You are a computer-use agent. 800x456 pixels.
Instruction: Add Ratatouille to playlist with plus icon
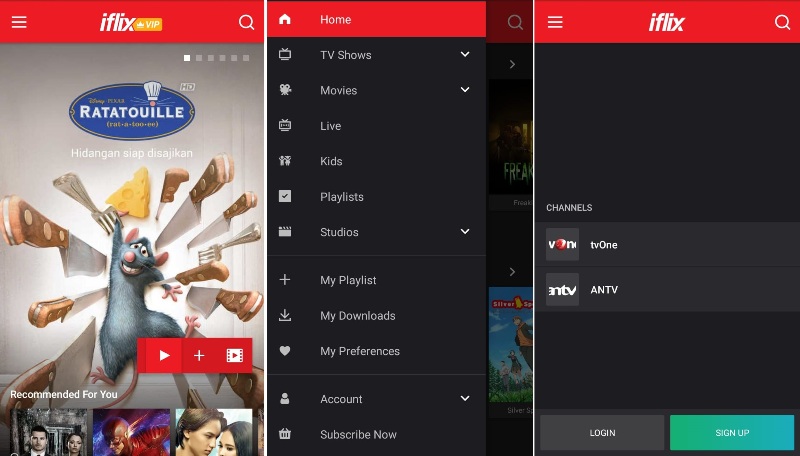pos(199,355)
